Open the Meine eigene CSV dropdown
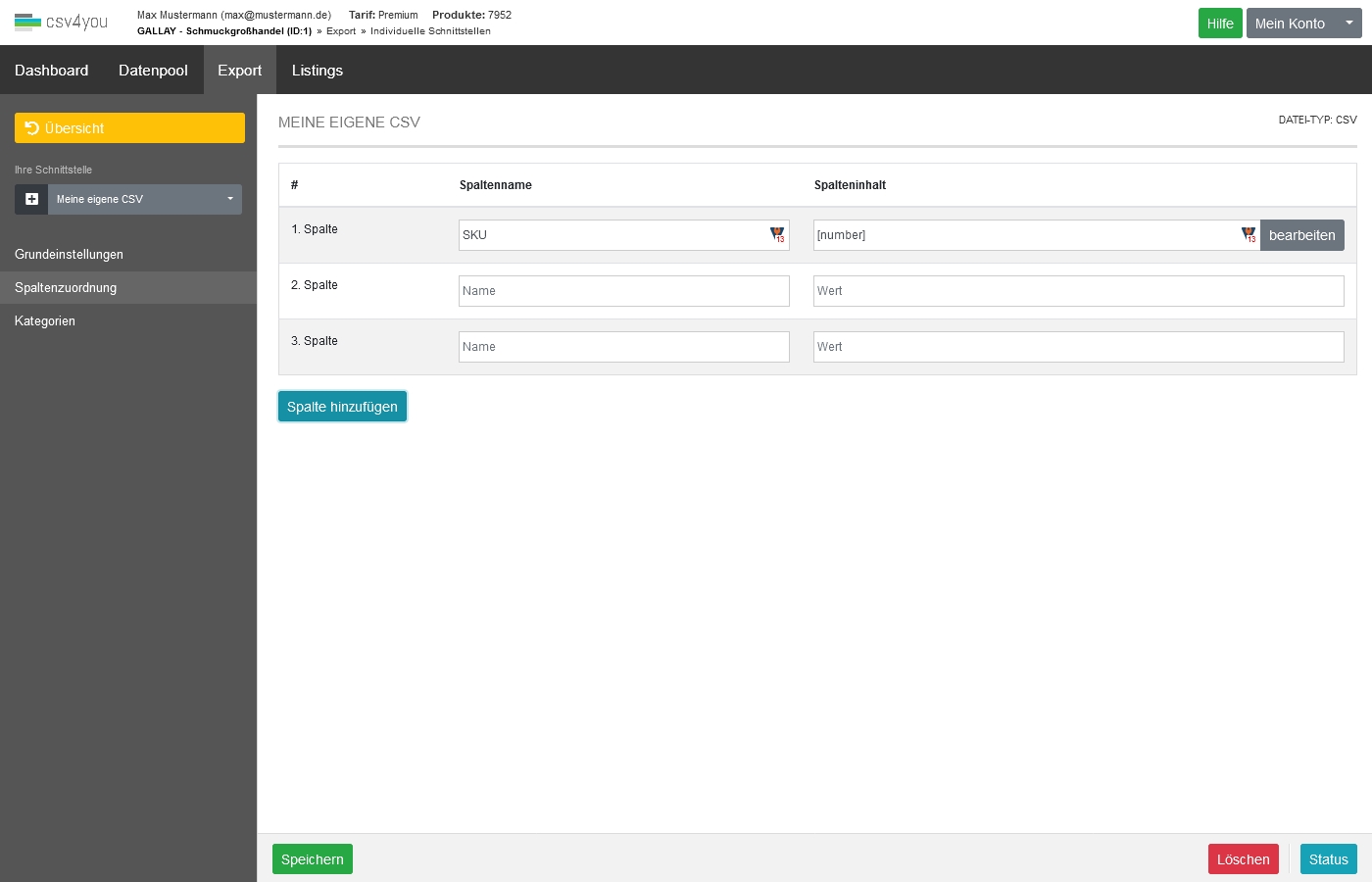The image size is (1372, 882). (144, 199)
